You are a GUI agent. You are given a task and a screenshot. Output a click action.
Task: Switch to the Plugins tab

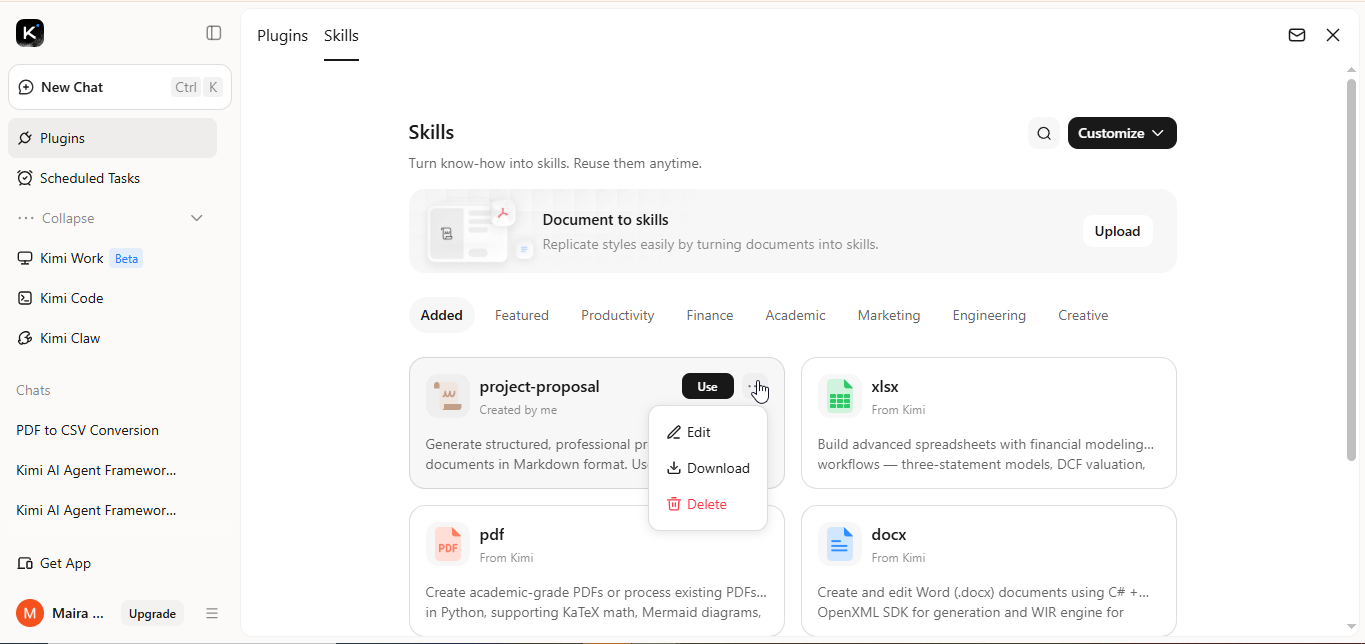(x=283, y=36)
